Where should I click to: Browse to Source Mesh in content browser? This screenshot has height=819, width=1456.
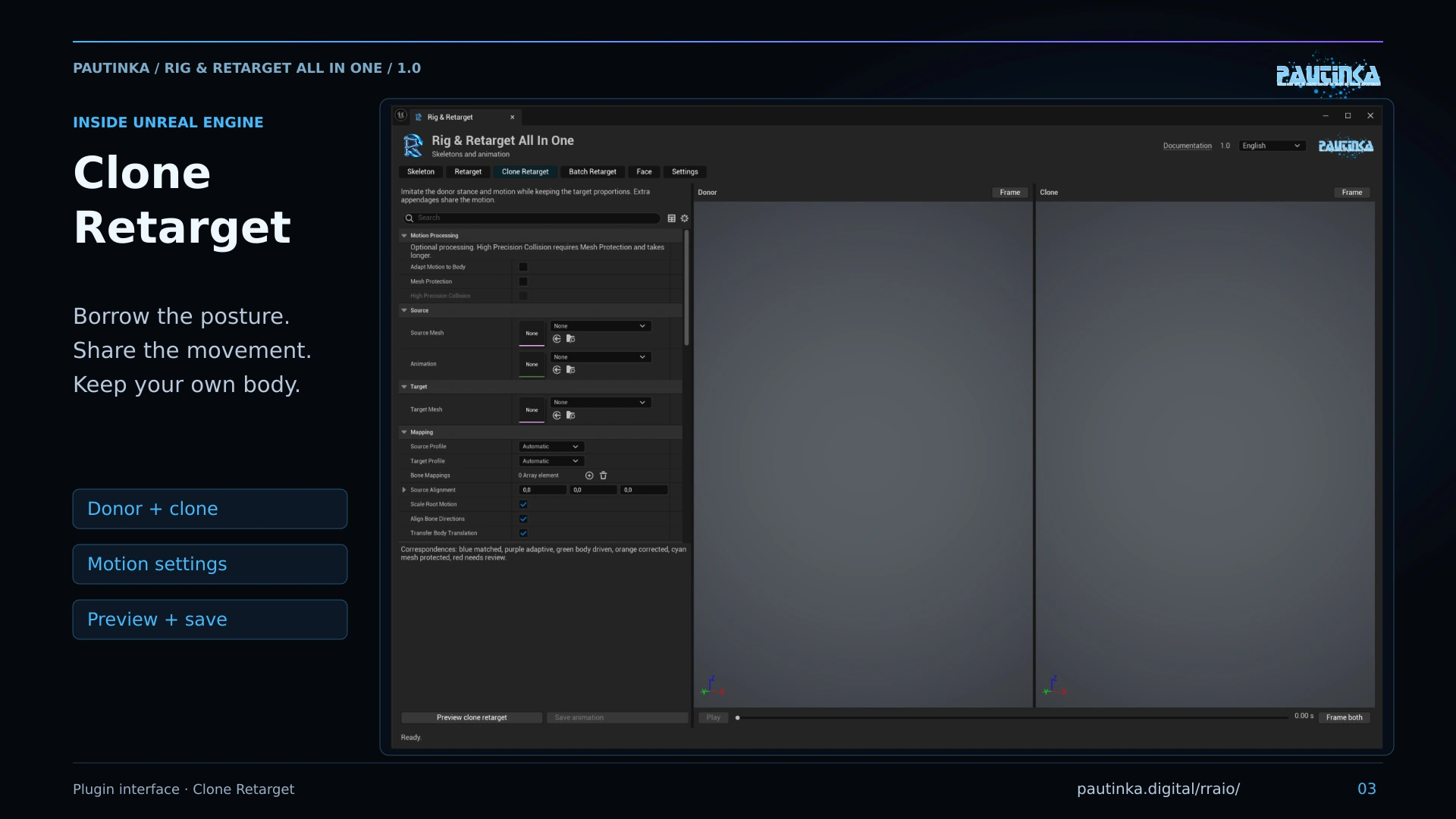point(571,339)
